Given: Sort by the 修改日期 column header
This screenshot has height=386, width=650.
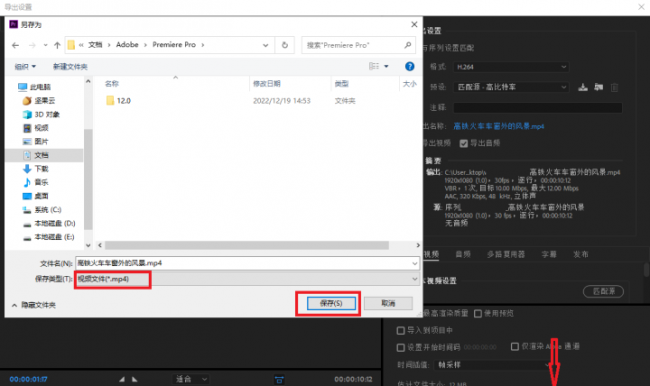Looking at the screenshot, I should click(267, 84).
